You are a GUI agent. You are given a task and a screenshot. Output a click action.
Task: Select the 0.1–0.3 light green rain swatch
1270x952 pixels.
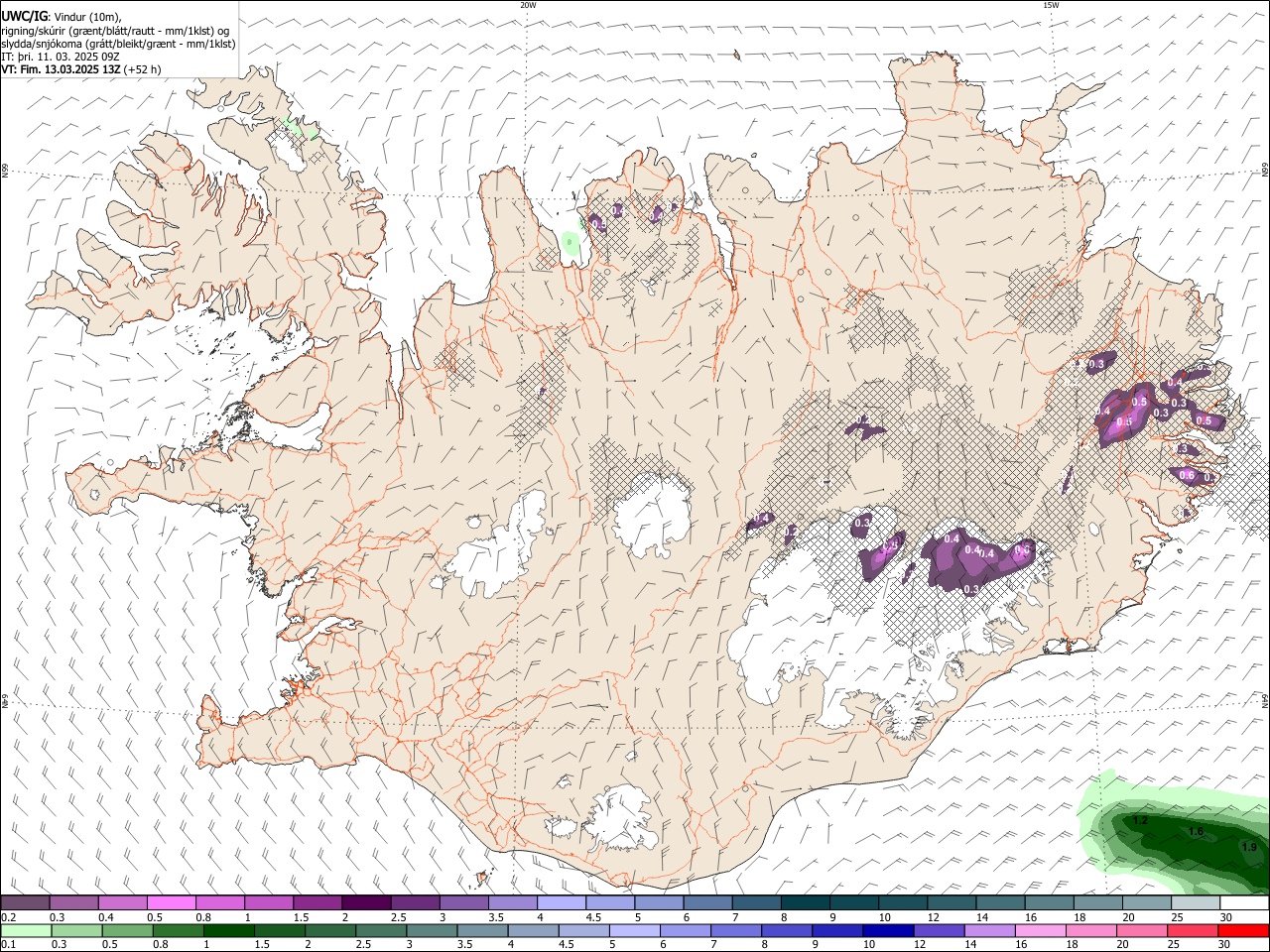pos(27,930)
